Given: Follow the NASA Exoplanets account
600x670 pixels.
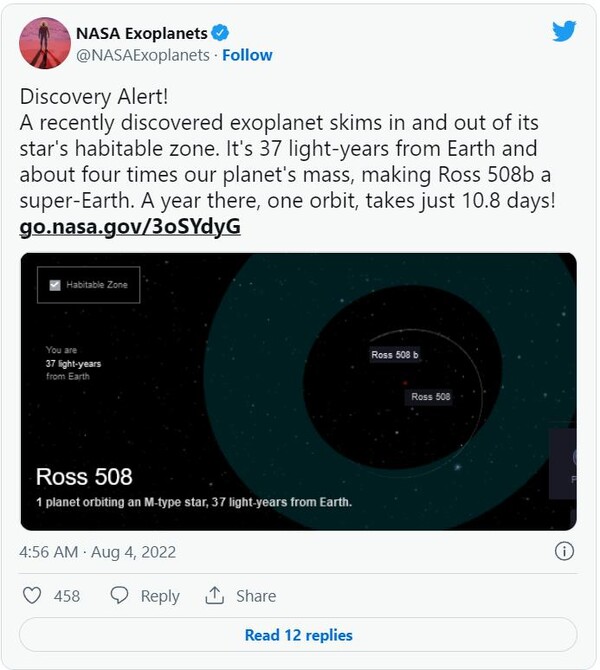Looking at the screenshot, I should (247, 55).
